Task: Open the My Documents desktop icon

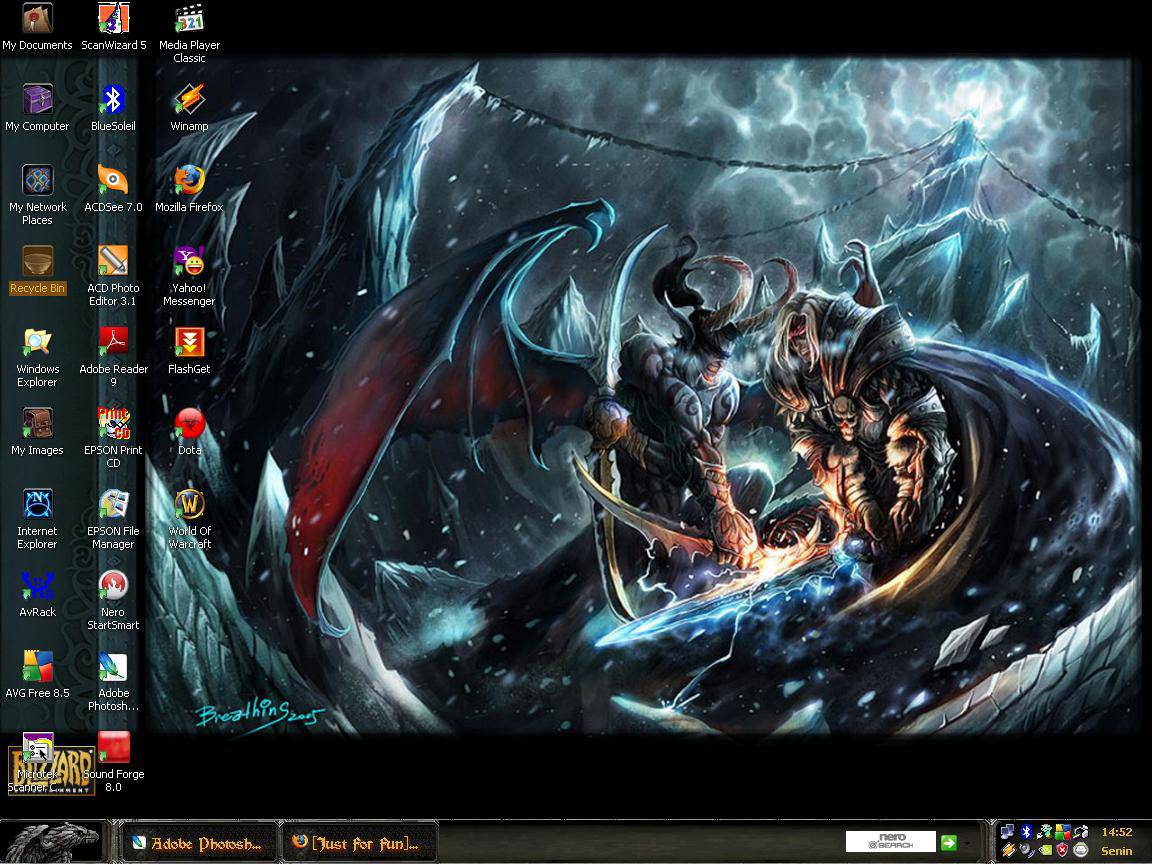Action: [x=37, y=26]
